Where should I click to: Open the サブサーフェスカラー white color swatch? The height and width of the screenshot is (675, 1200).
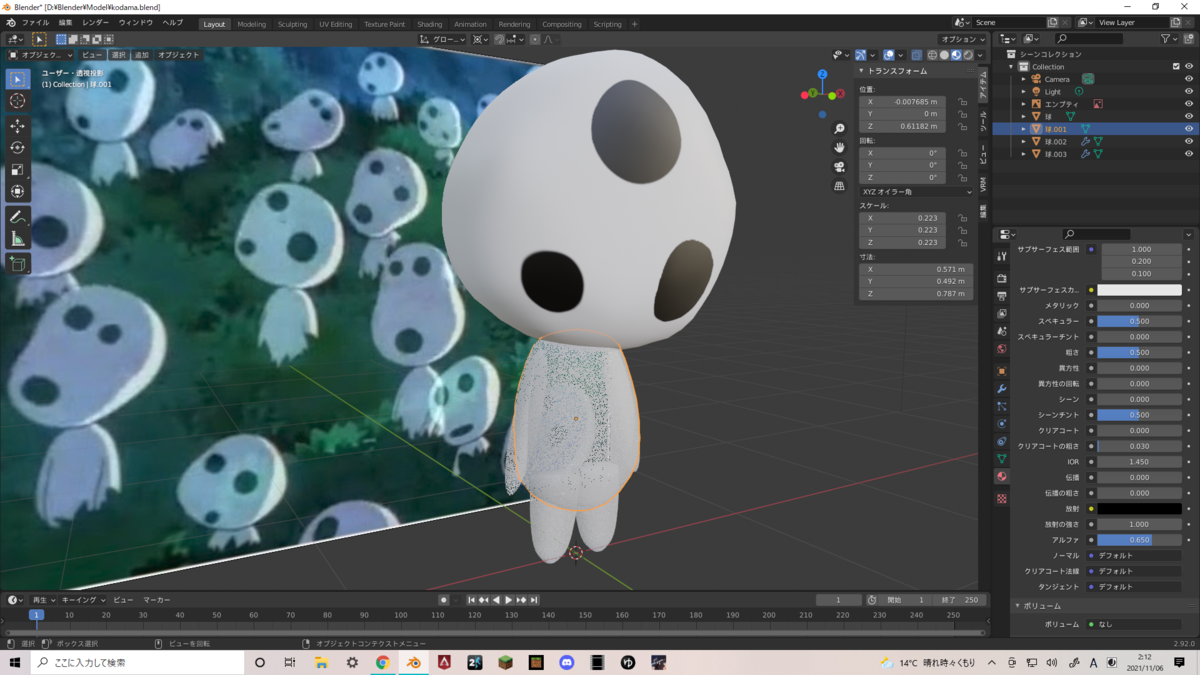[x=1139, y=290]
